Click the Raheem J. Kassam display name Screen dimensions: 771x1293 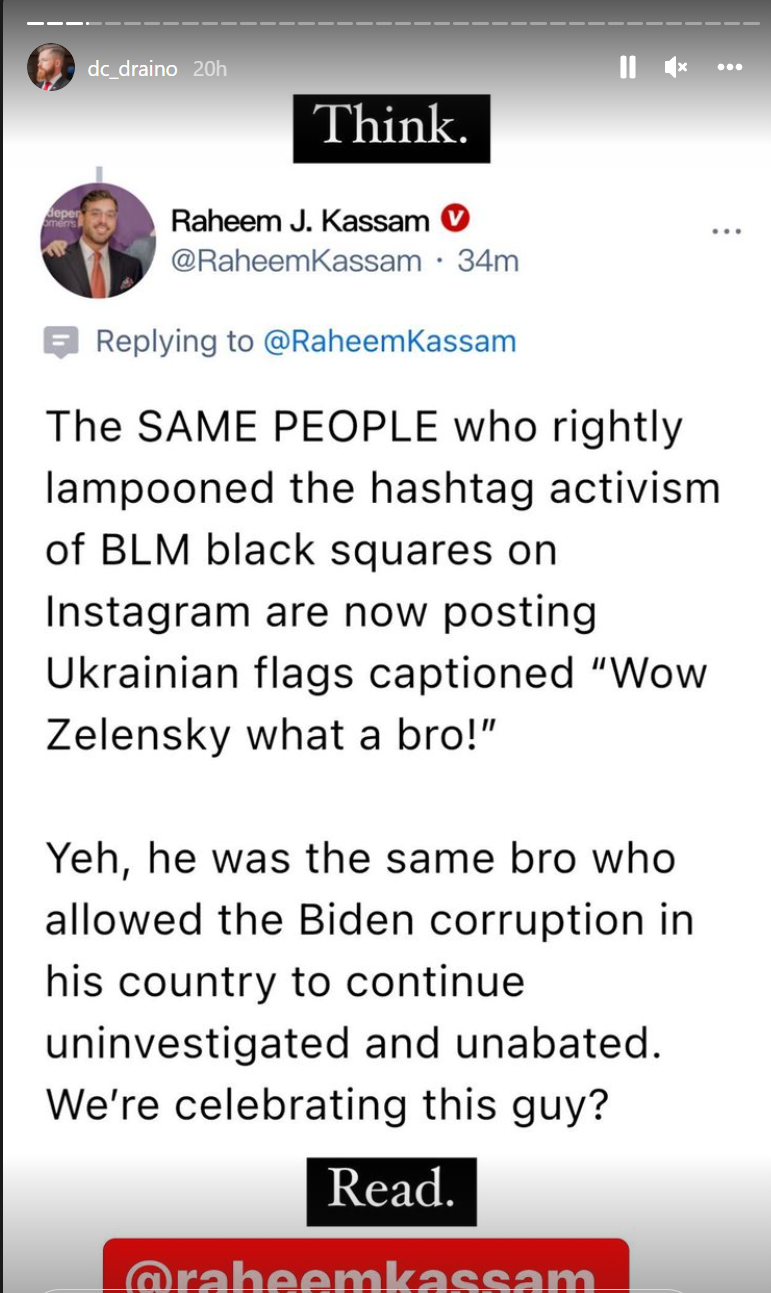(301, 220)
